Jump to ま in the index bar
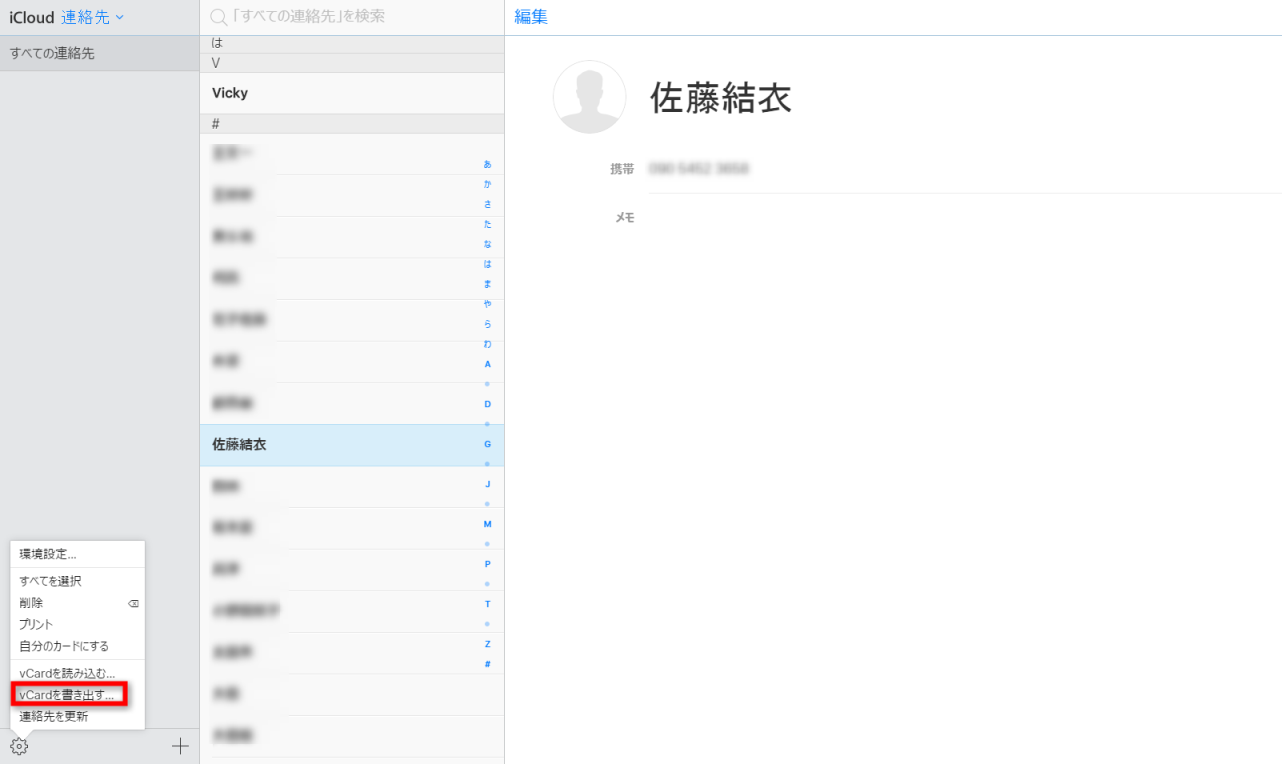This screenshot has height=764, width=1282. 487,284
